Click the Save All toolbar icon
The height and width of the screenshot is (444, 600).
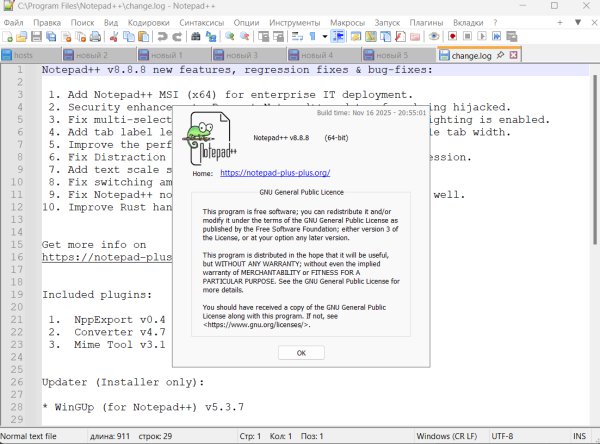click(51, 37)
